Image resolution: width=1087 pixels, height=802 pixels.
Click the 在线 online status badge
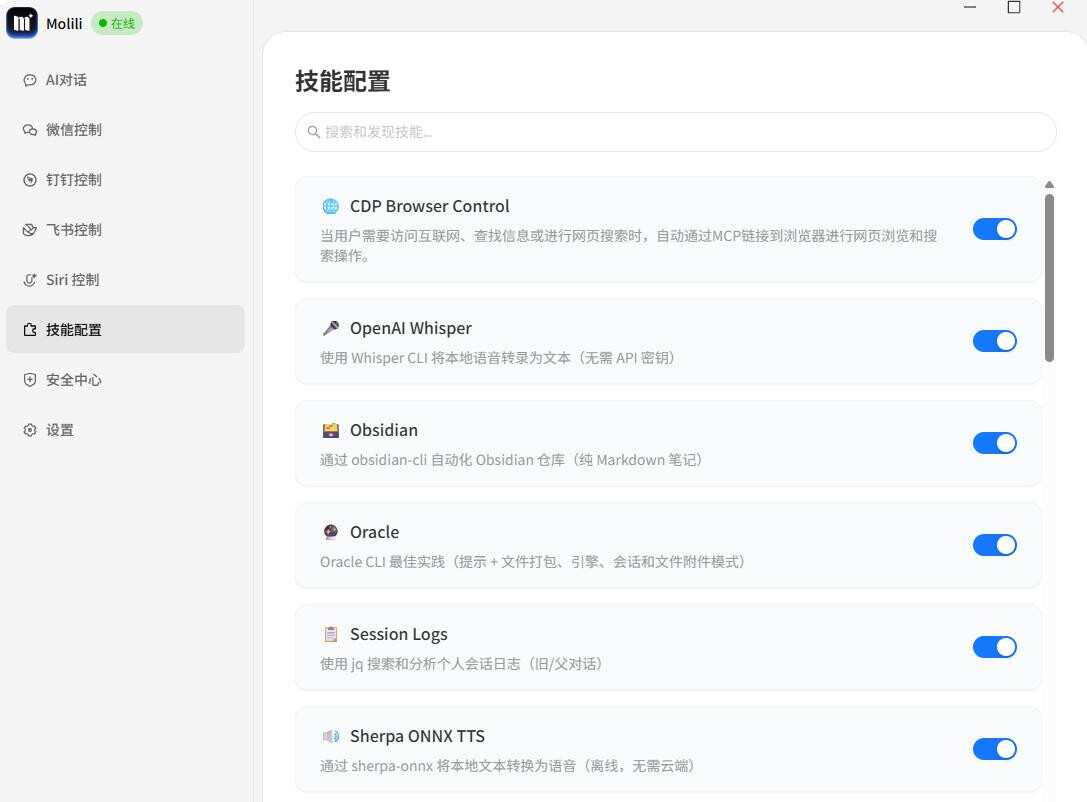[117, 24]
